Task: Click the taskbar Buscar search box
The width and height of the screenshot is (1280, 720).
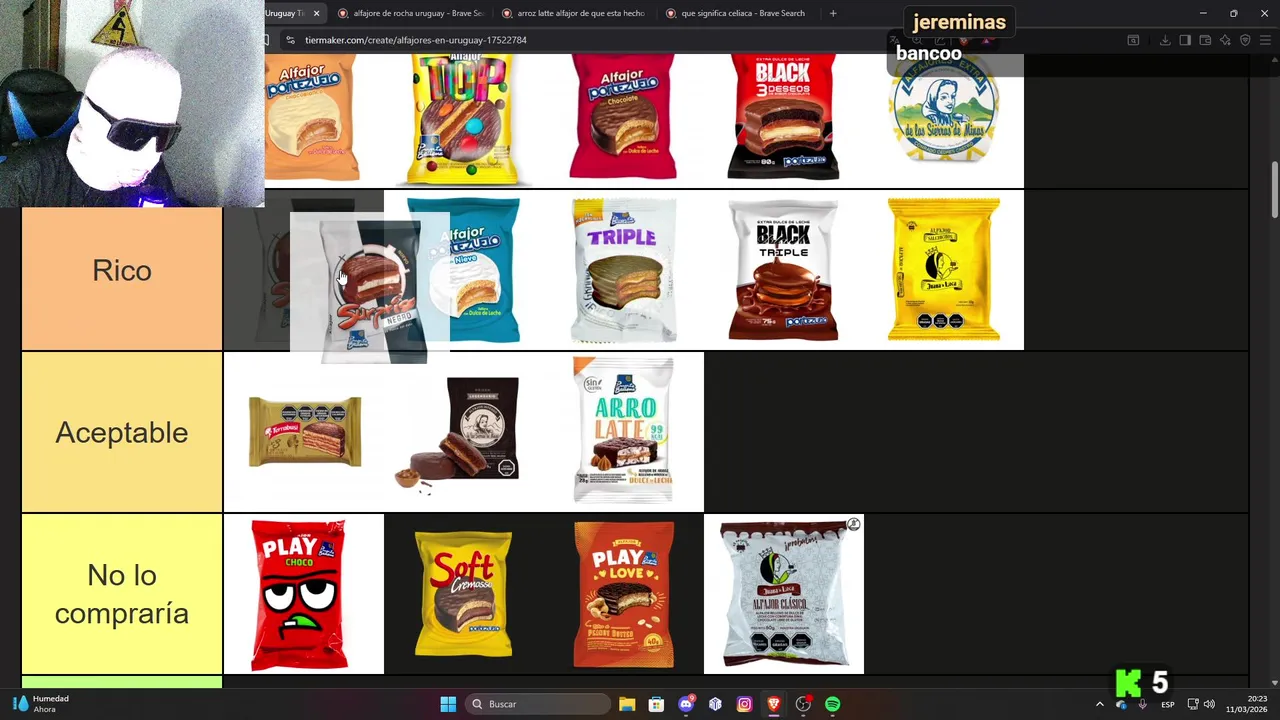Action: (x=538, y=704)
